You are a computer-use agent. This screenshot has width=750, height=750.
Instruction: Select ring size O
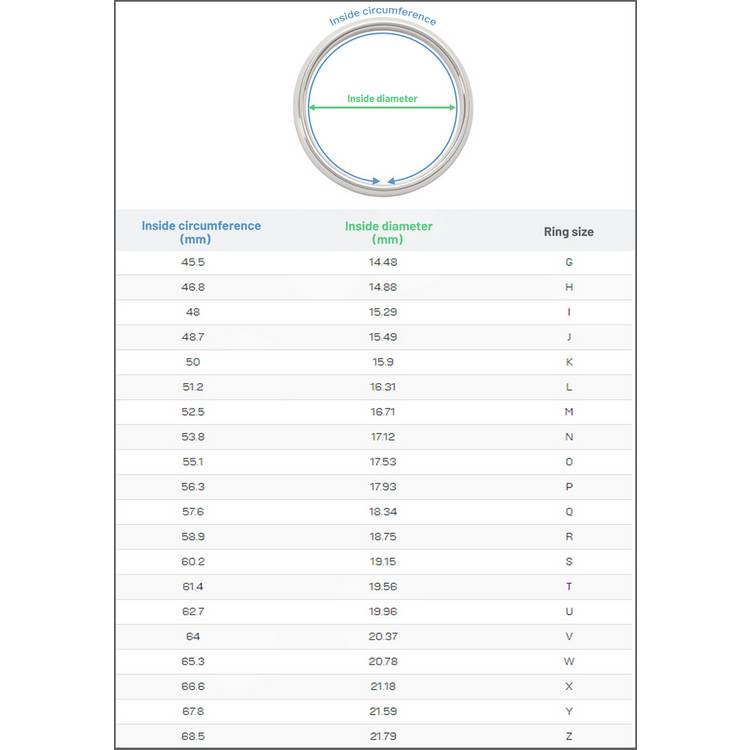click(569, 462)
